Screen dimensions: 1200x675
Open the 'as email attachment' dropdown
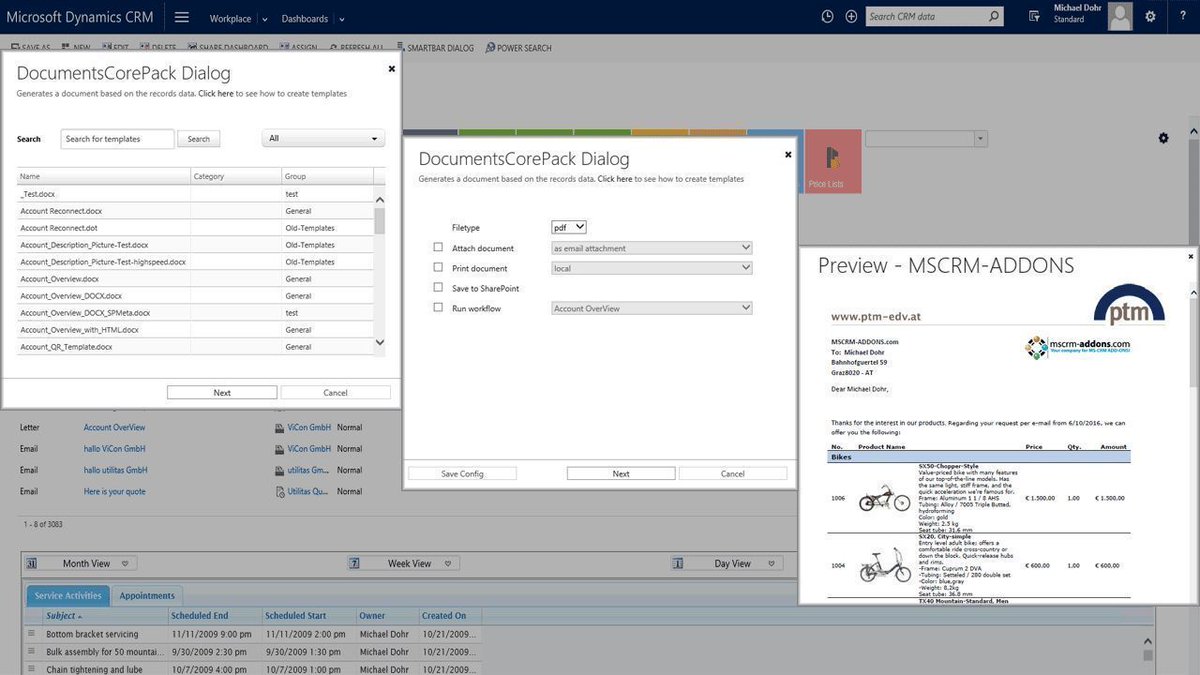(x=652, y=248)
